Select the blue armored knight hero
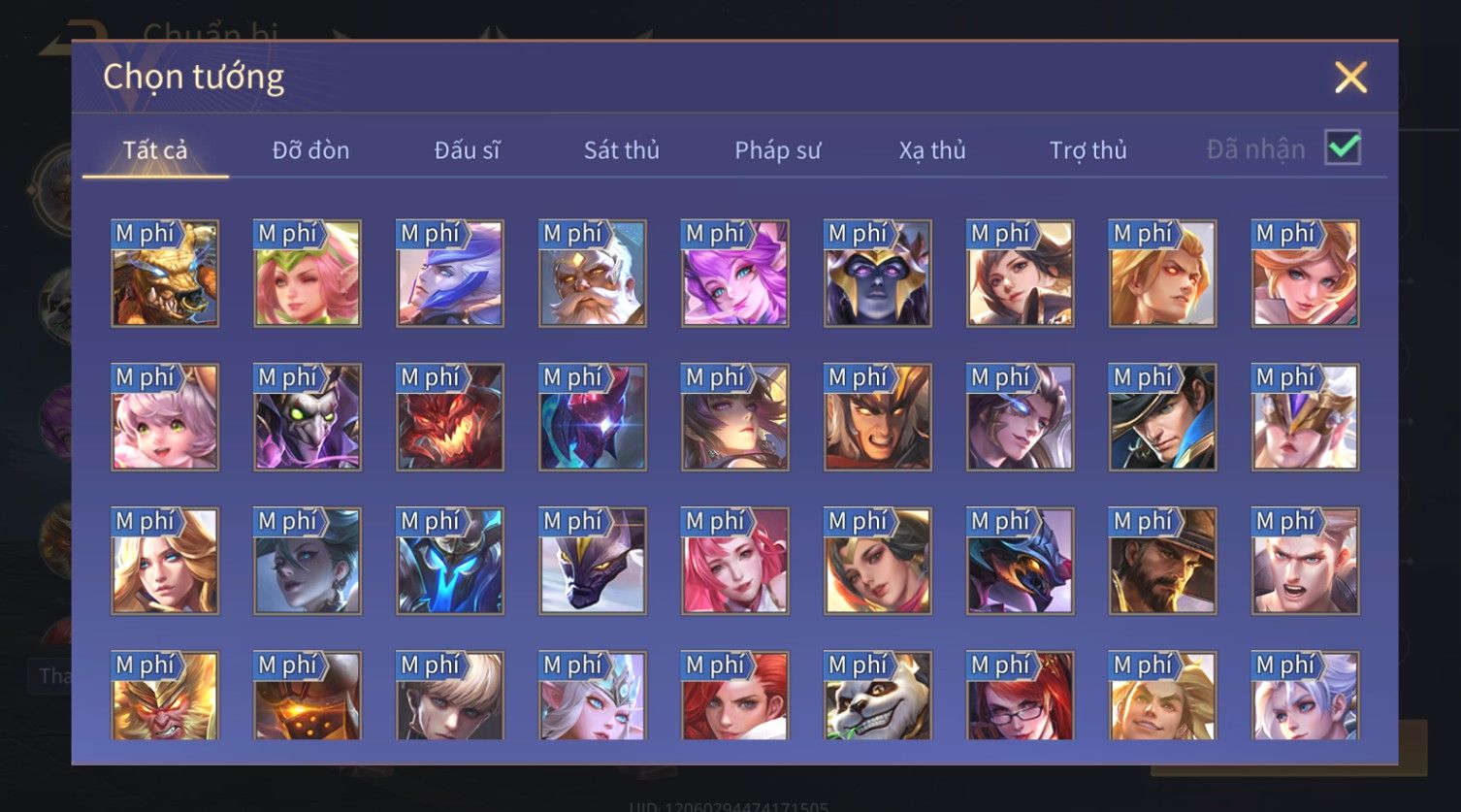This screenshot has height=812, width=1461. click(450, 561)
